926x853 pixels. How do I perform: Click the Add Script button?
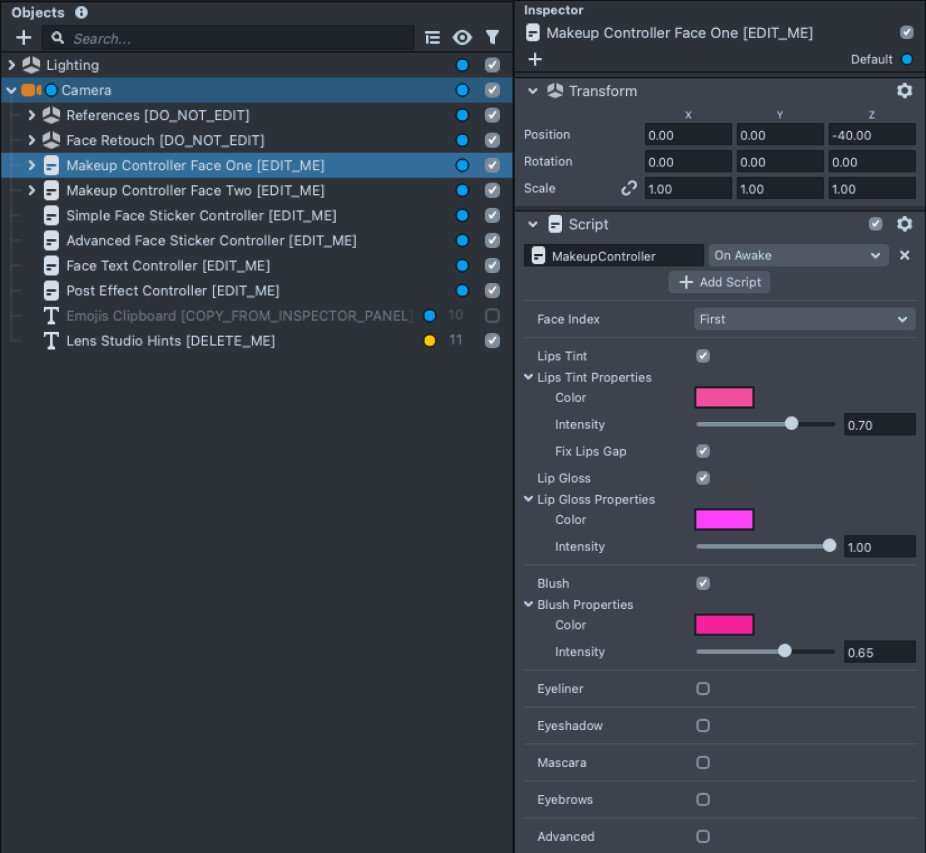pyautogui.click(x=719, y=282)
